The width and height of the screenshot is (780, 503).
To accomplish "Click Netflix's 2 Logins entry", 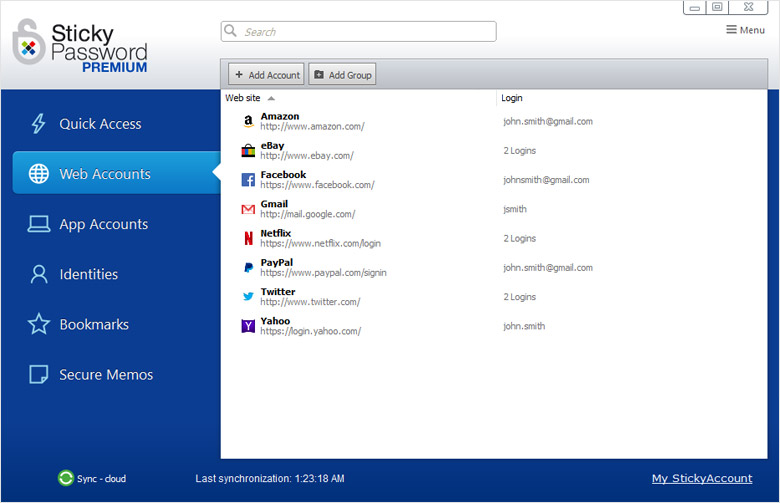I will 519,239.
